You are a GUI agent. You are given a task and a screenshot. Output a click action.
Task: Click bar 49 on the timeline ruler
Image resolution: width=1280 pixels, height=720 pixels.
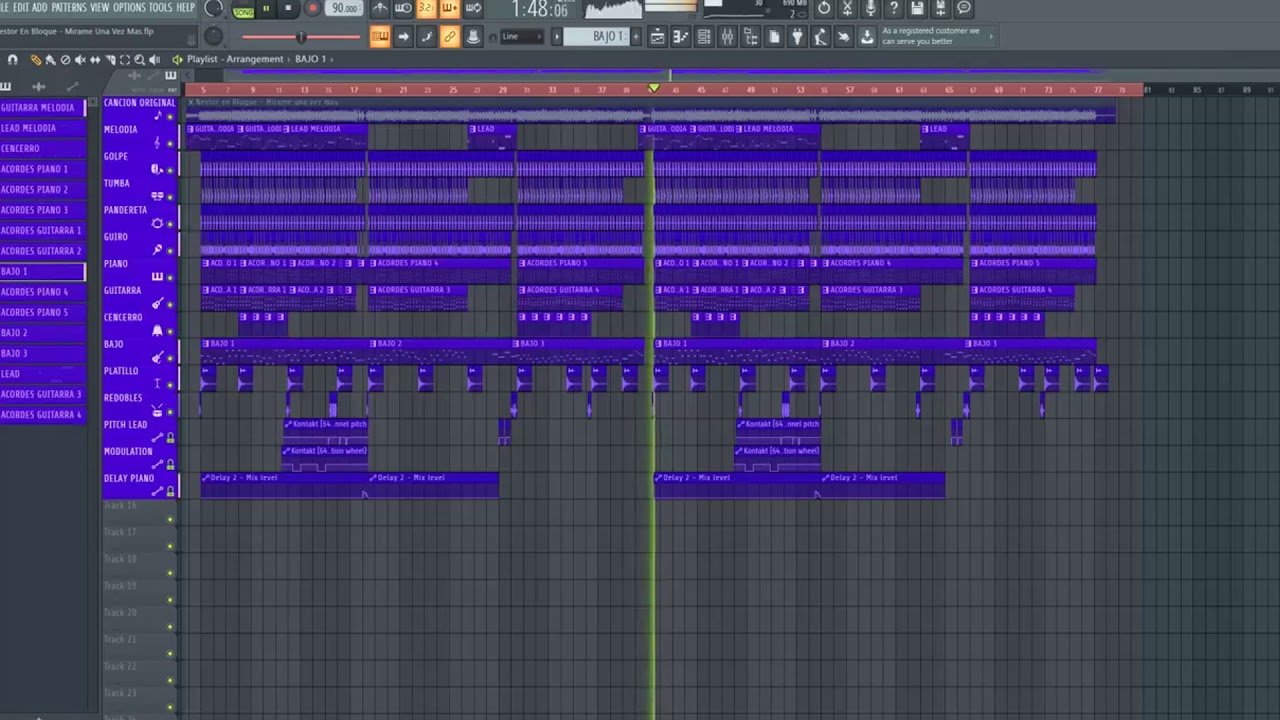pos(751,90)
